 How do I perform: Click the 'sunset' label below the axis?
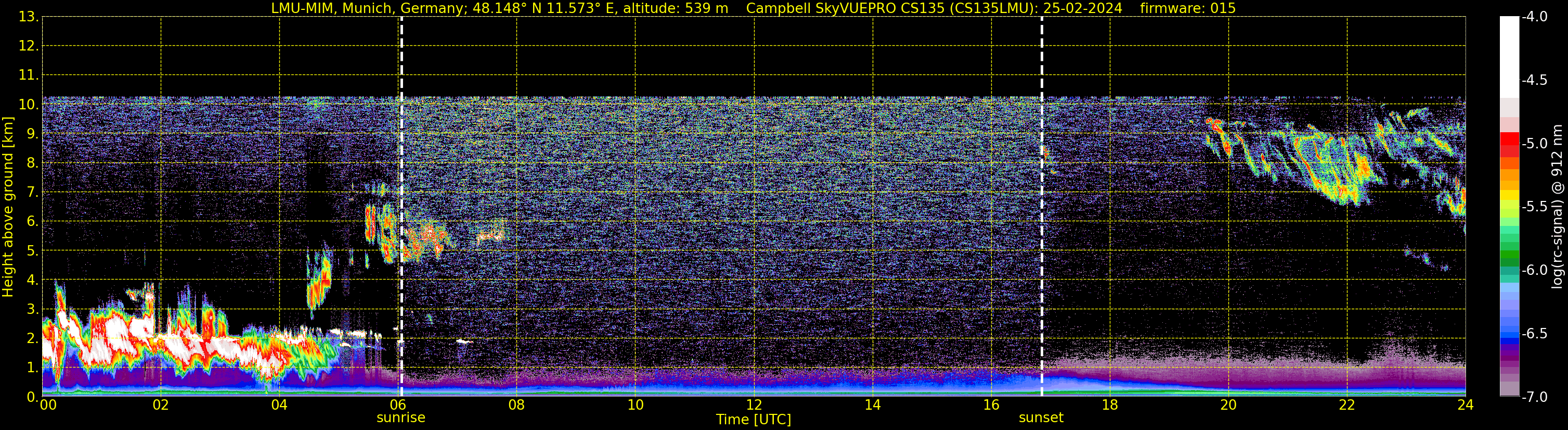1041,417
